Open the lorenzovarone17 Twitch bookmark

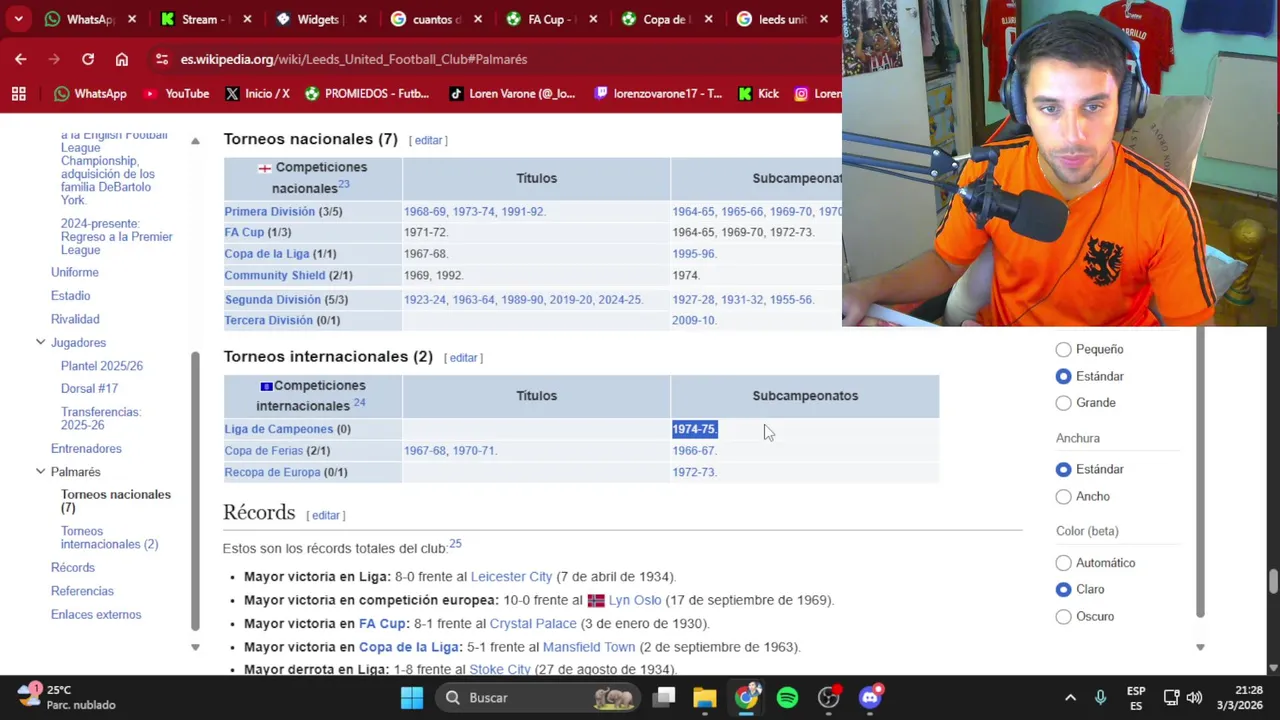pos(658,93)
